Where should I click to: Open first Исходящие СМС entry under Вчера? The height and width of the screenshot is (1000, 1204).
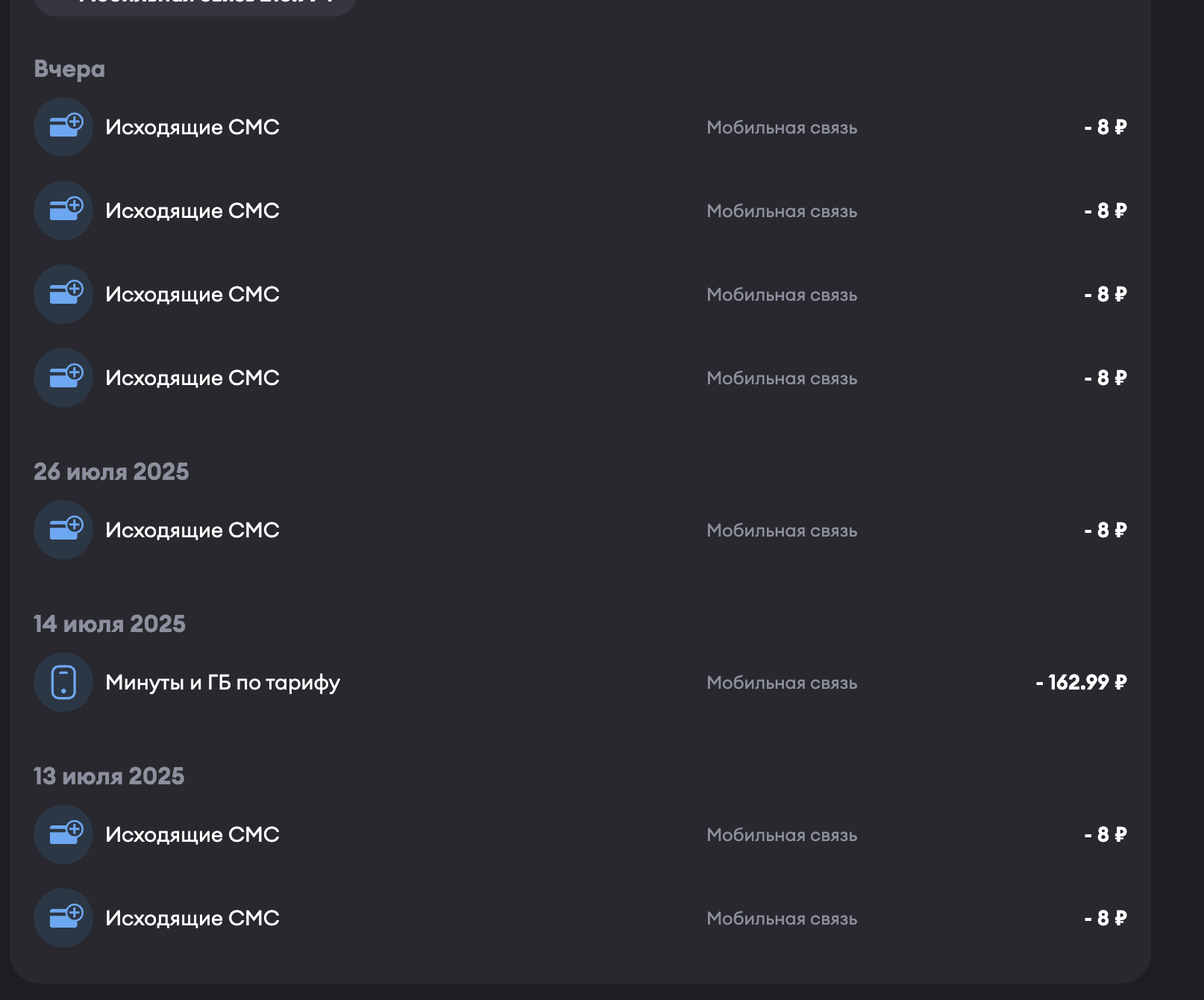click(192, 127)
